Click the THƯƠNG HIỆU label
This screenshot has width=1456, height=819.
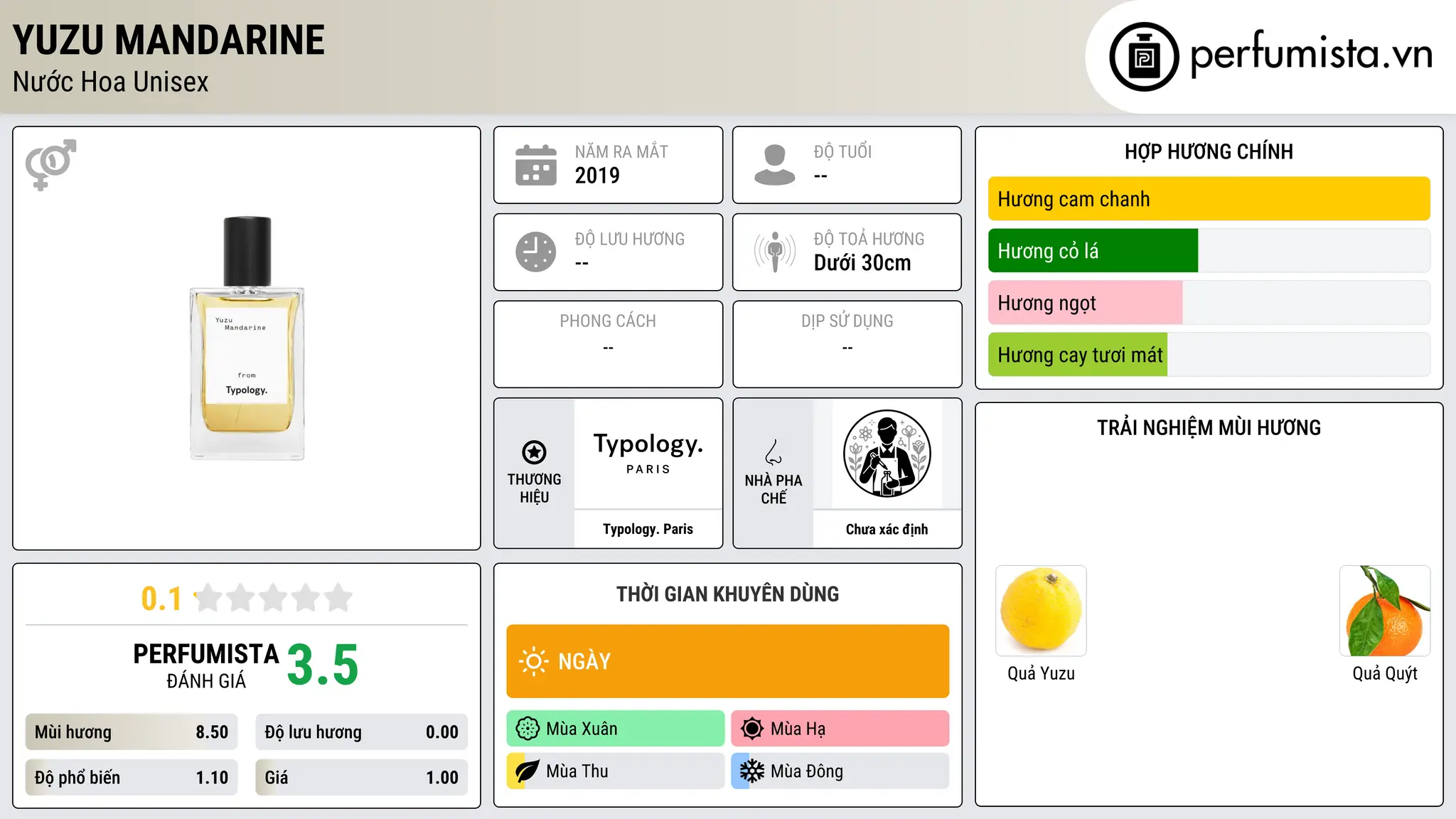click(x=534, y=488)
